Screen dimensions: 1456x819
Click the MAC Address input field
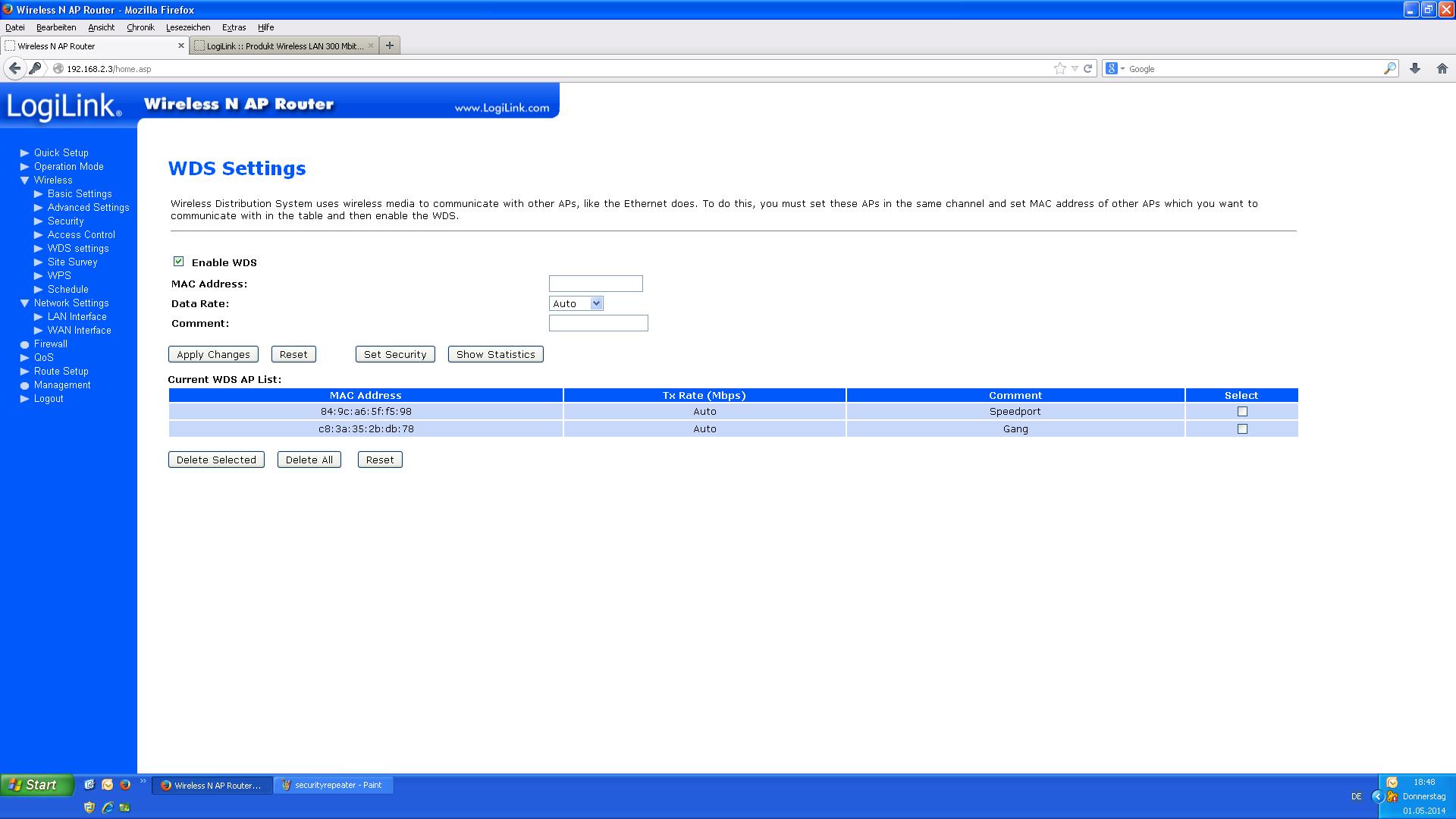[x=595, y=284]
